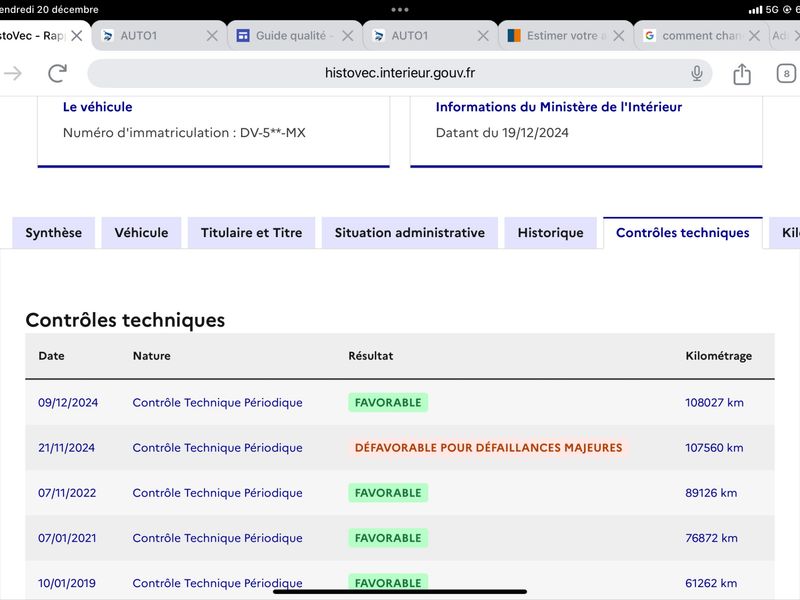The width and height of the screenshot is (800, 600).
Task: Reload the page with the refresh icon
Action: pyautogui.click(x=58, y=73)
